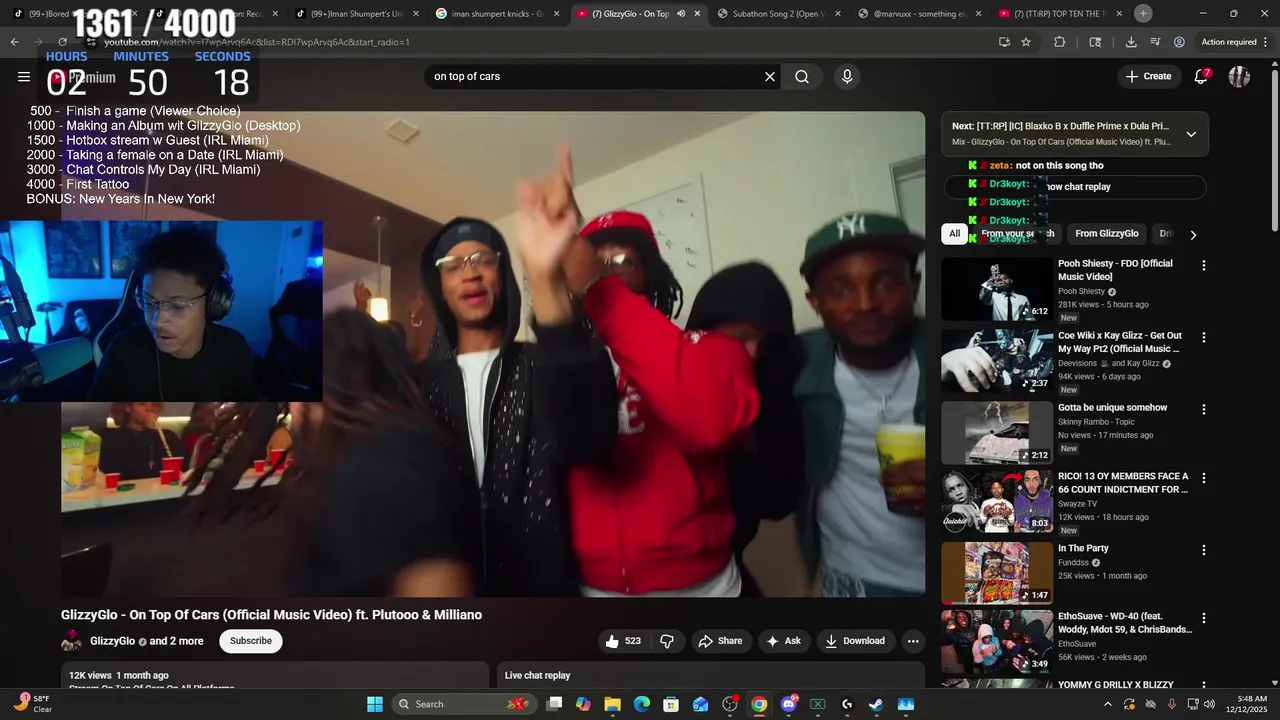This screenshot has height=720, width=1280.
Task: Open options for Get Out My Way Pt2
Action: (x=1204, y=337)
